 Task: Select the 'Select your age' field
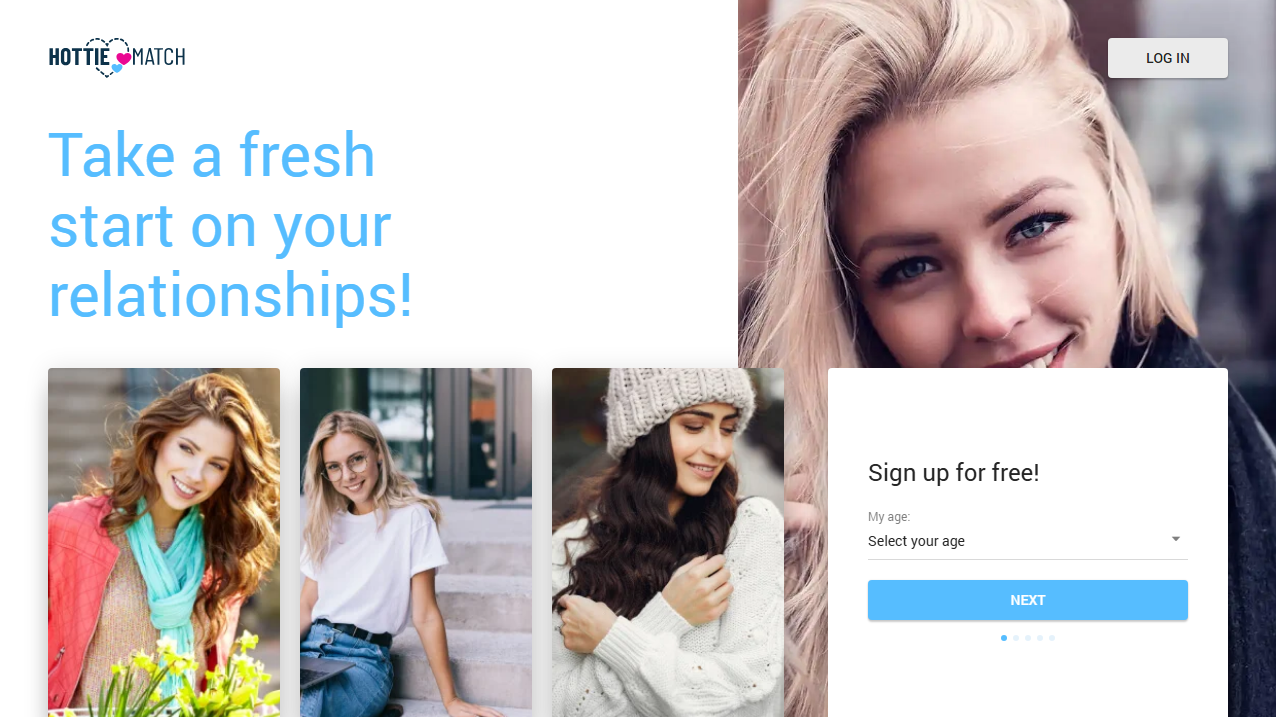click(x=1028, y=541)
